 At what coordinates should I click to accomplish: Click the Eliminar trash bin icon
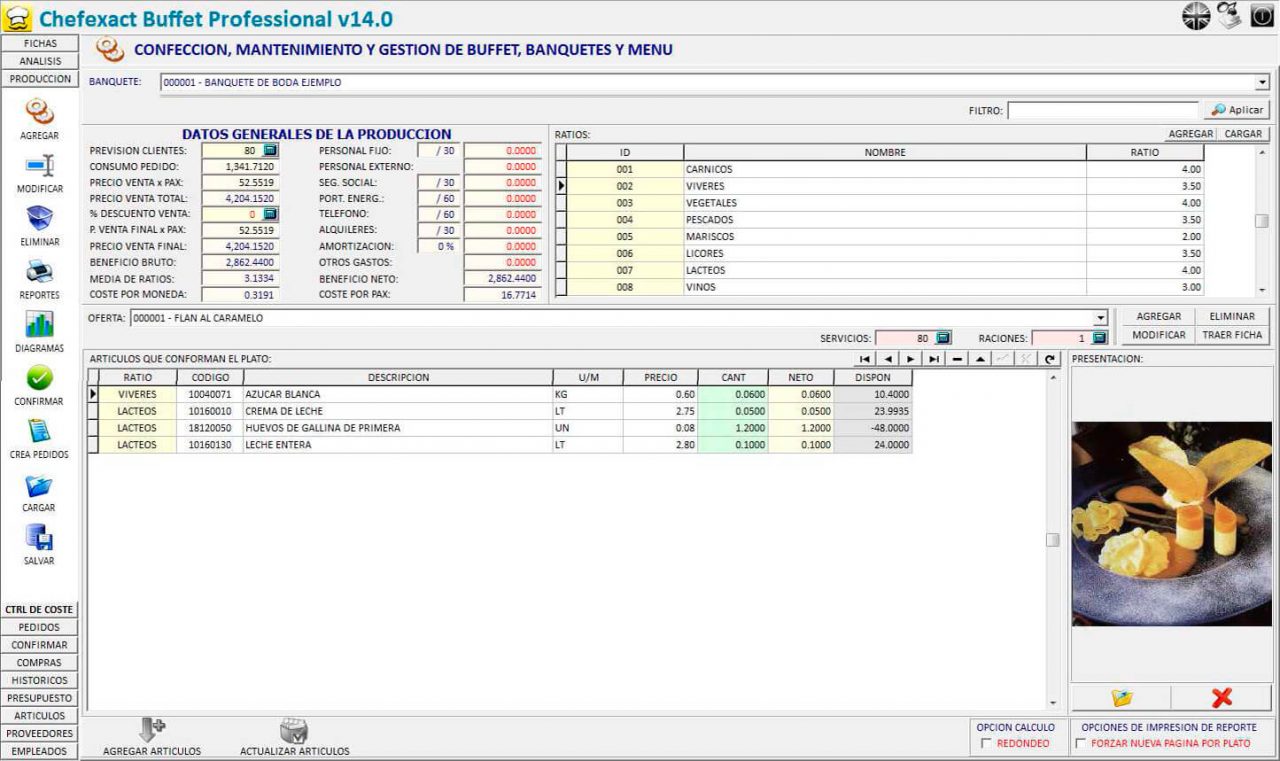tap(39, 218)
